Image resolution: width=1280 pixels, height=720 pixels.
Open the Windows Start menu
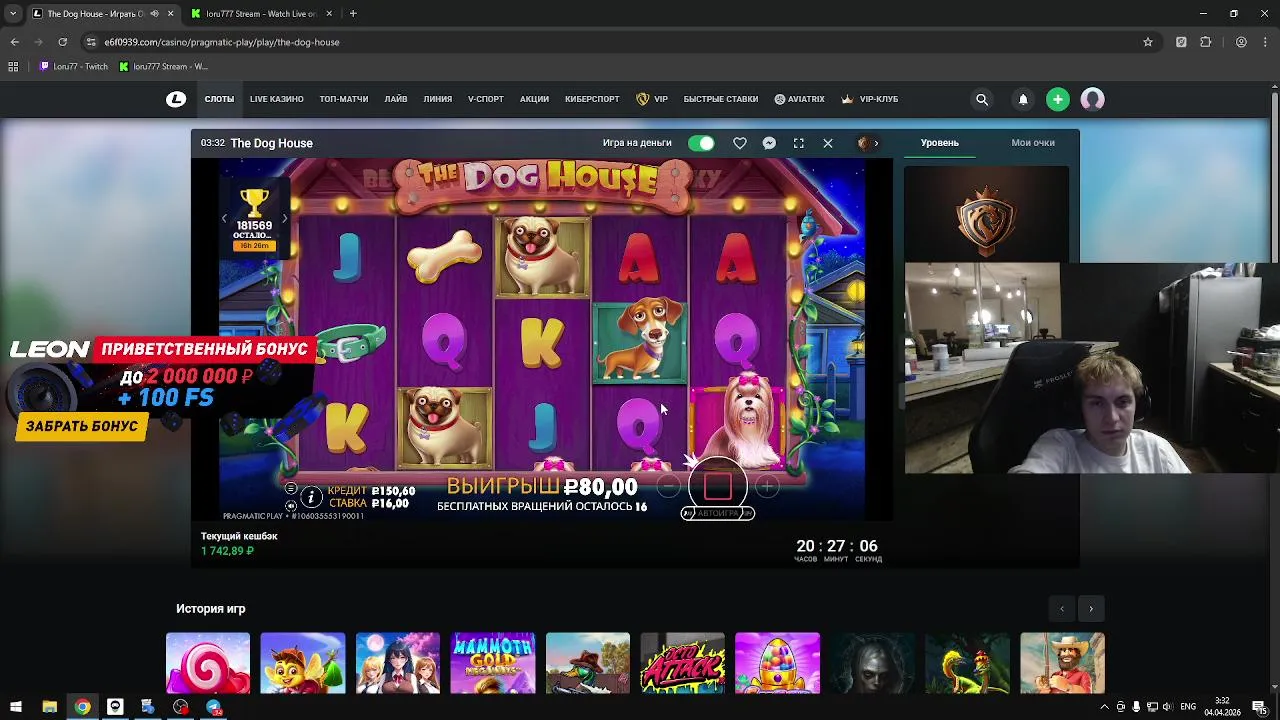pyautogui.click(x=15, y=707)
